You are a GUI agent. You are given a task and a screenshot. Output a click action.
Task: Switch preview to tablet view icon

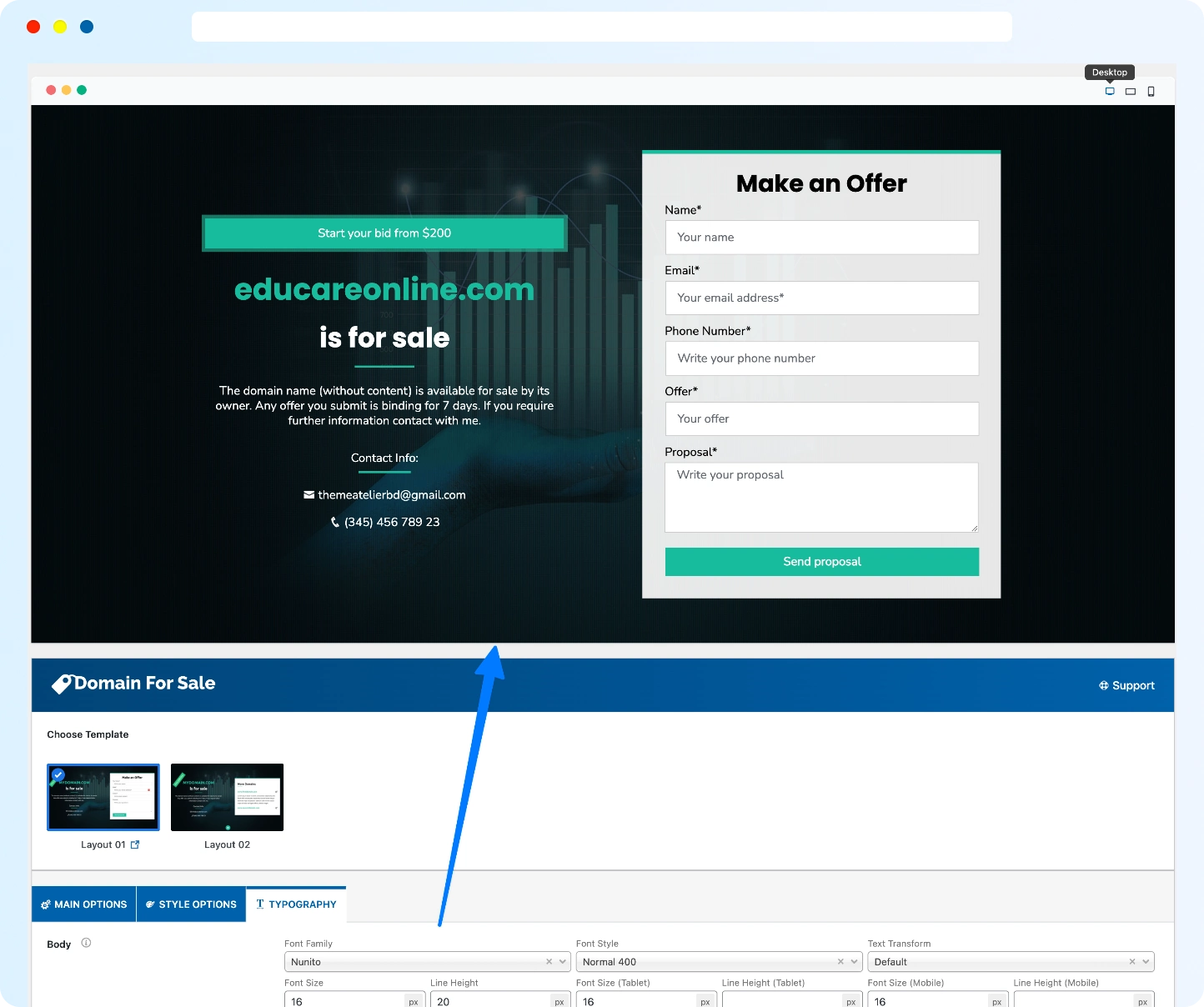pos(1131,92)
